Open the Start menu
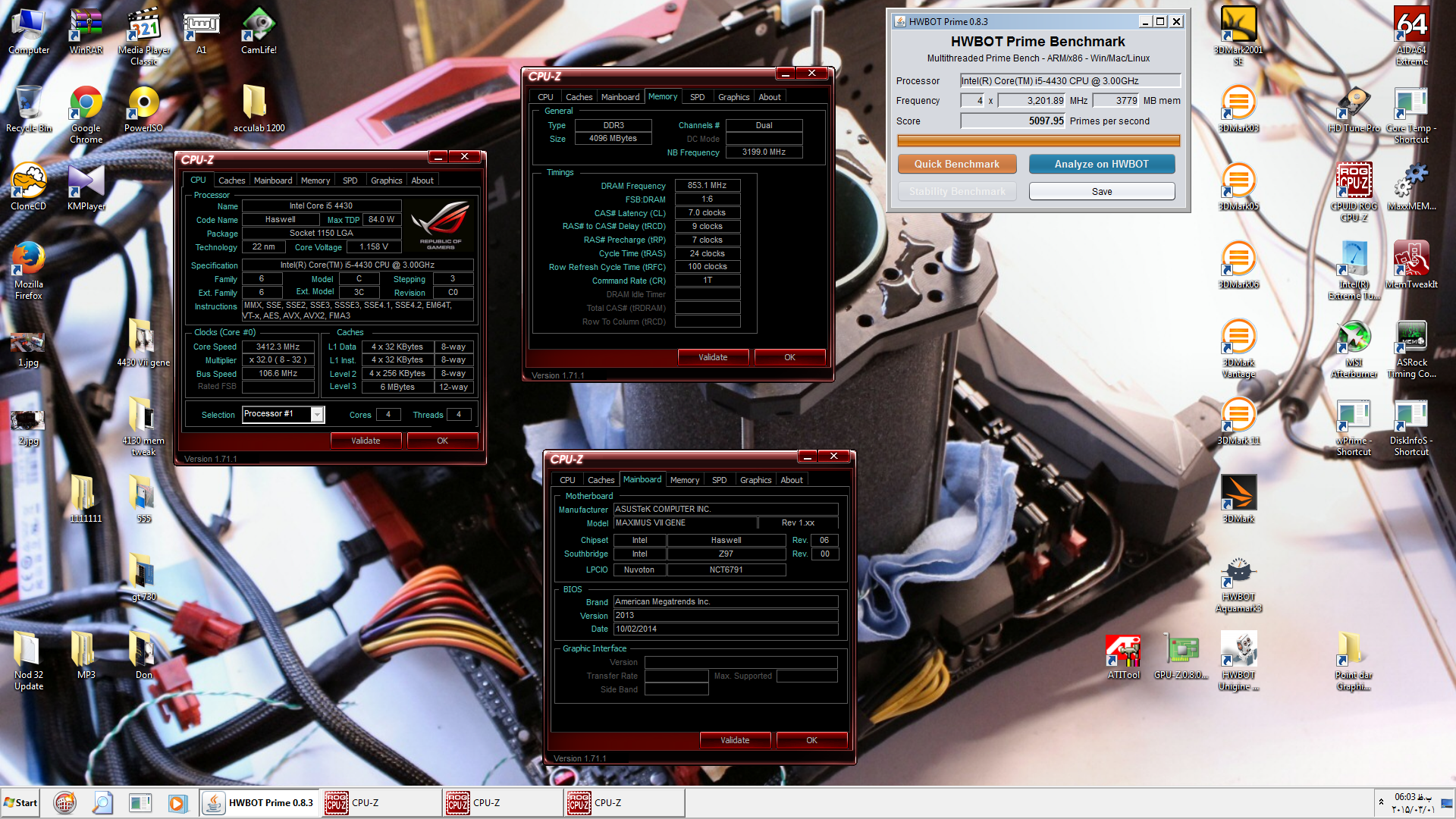Viewport: 1456px width, 819px height. coord(20,802)
